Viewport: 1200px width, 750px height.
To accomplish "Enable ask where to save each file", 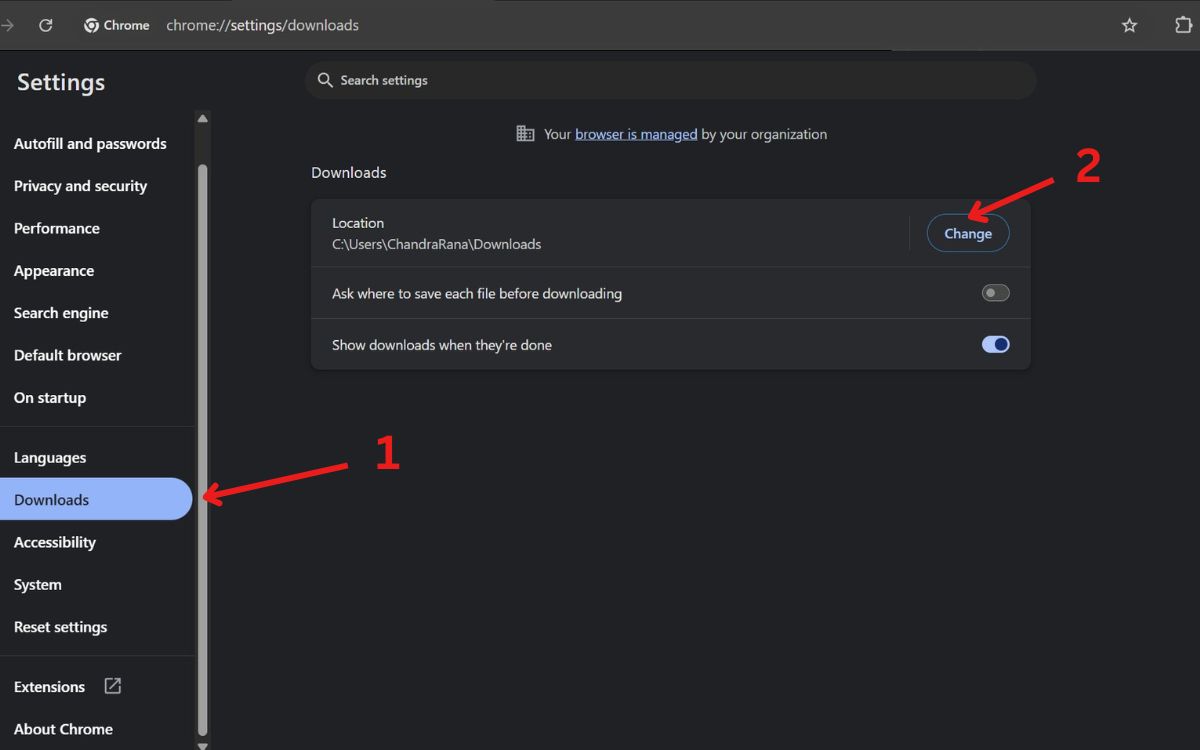I will point(995,293).
